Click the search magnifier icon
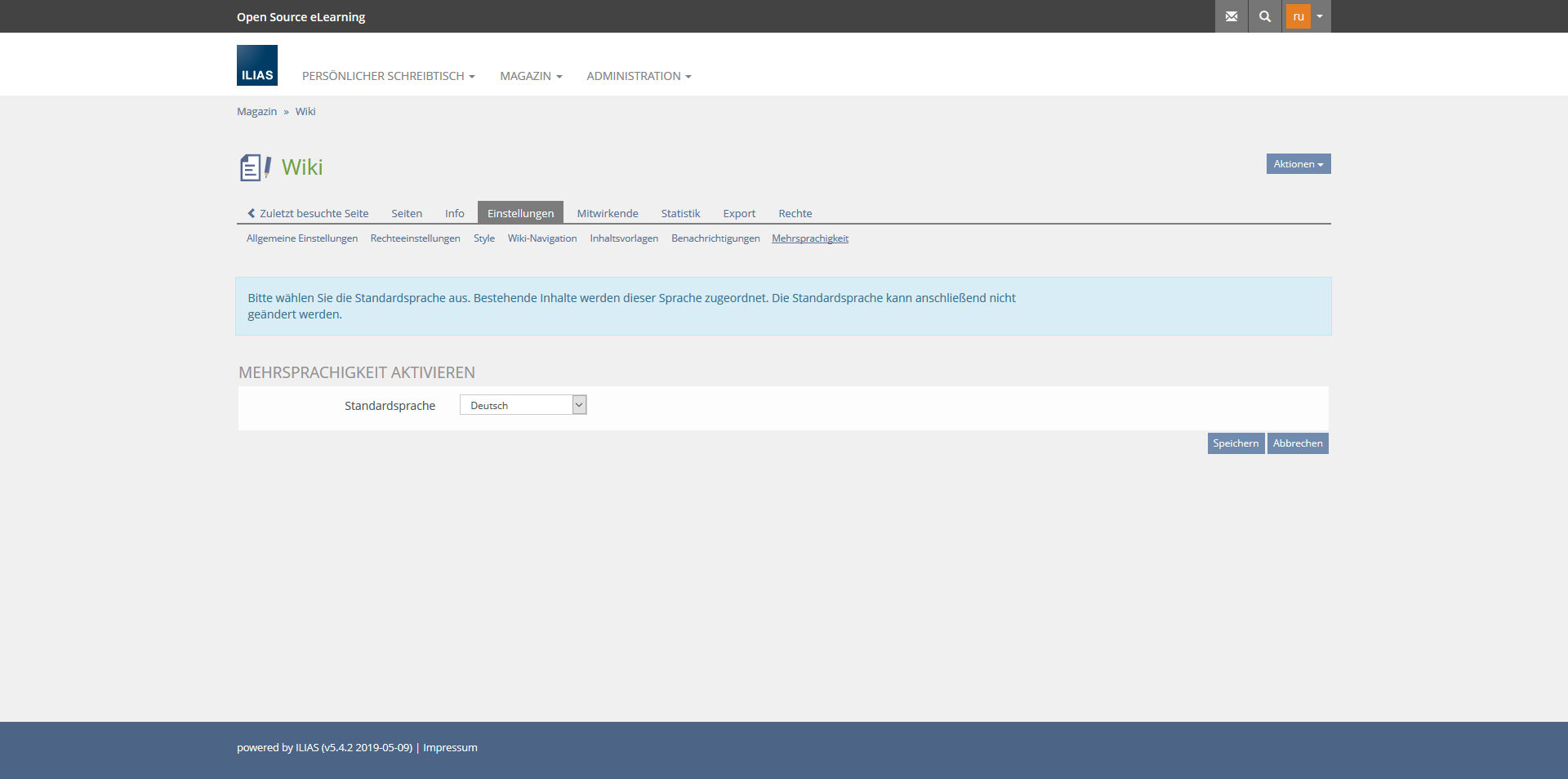The height and width of the screenshot is (779, 1568). 1264,16
